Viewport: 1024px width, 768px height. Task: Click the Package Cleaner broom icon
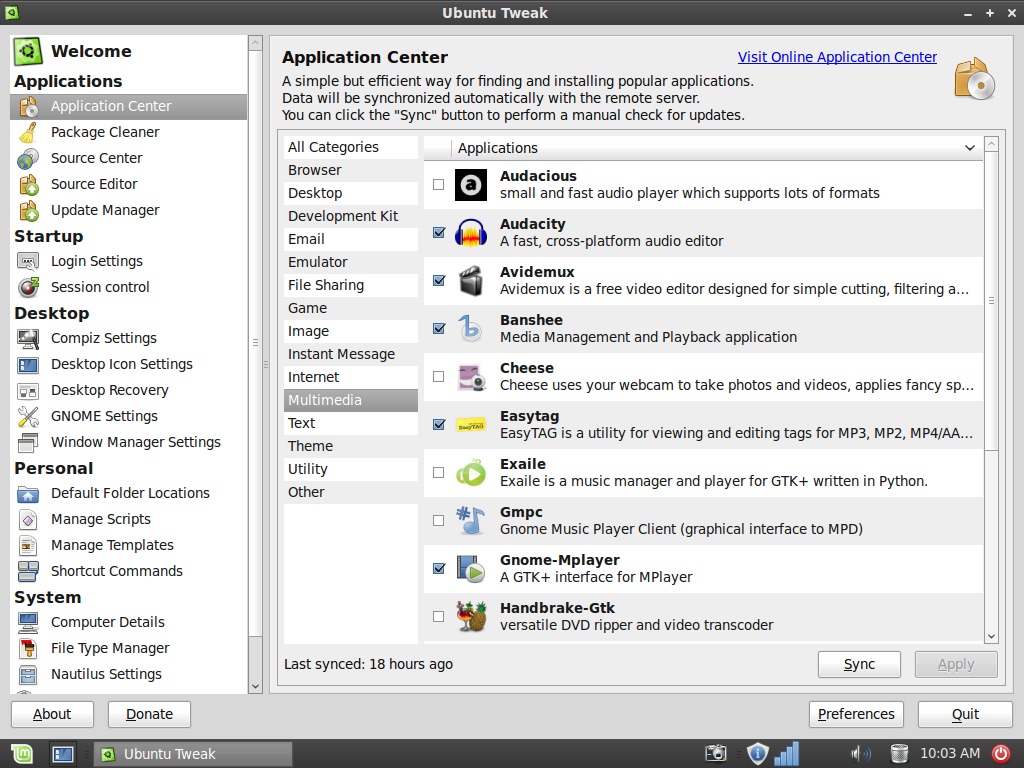29,132
